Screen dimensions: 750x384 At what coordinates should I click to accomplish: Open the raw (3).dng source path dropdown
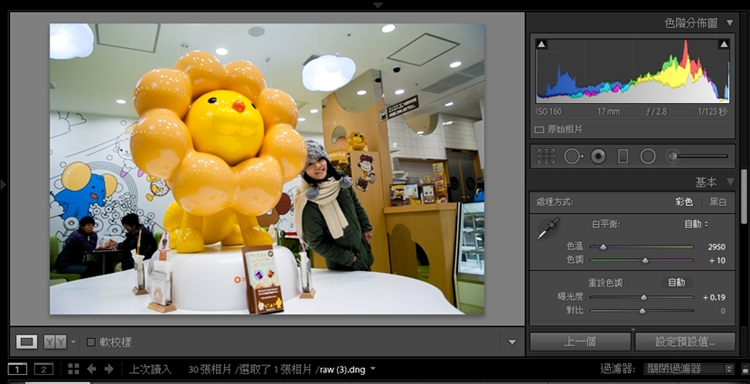[x=373, y=369]
